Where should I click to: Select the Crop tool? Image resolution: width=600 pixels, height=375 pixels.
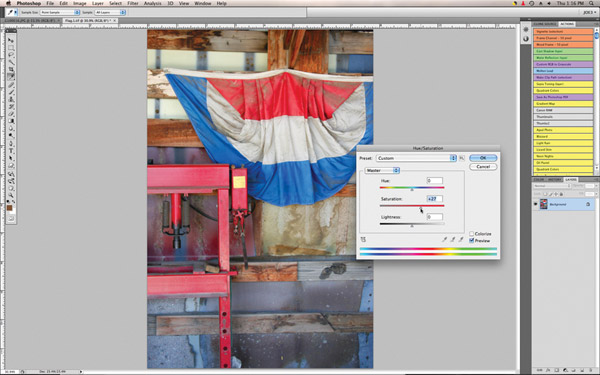click(11, 70)
